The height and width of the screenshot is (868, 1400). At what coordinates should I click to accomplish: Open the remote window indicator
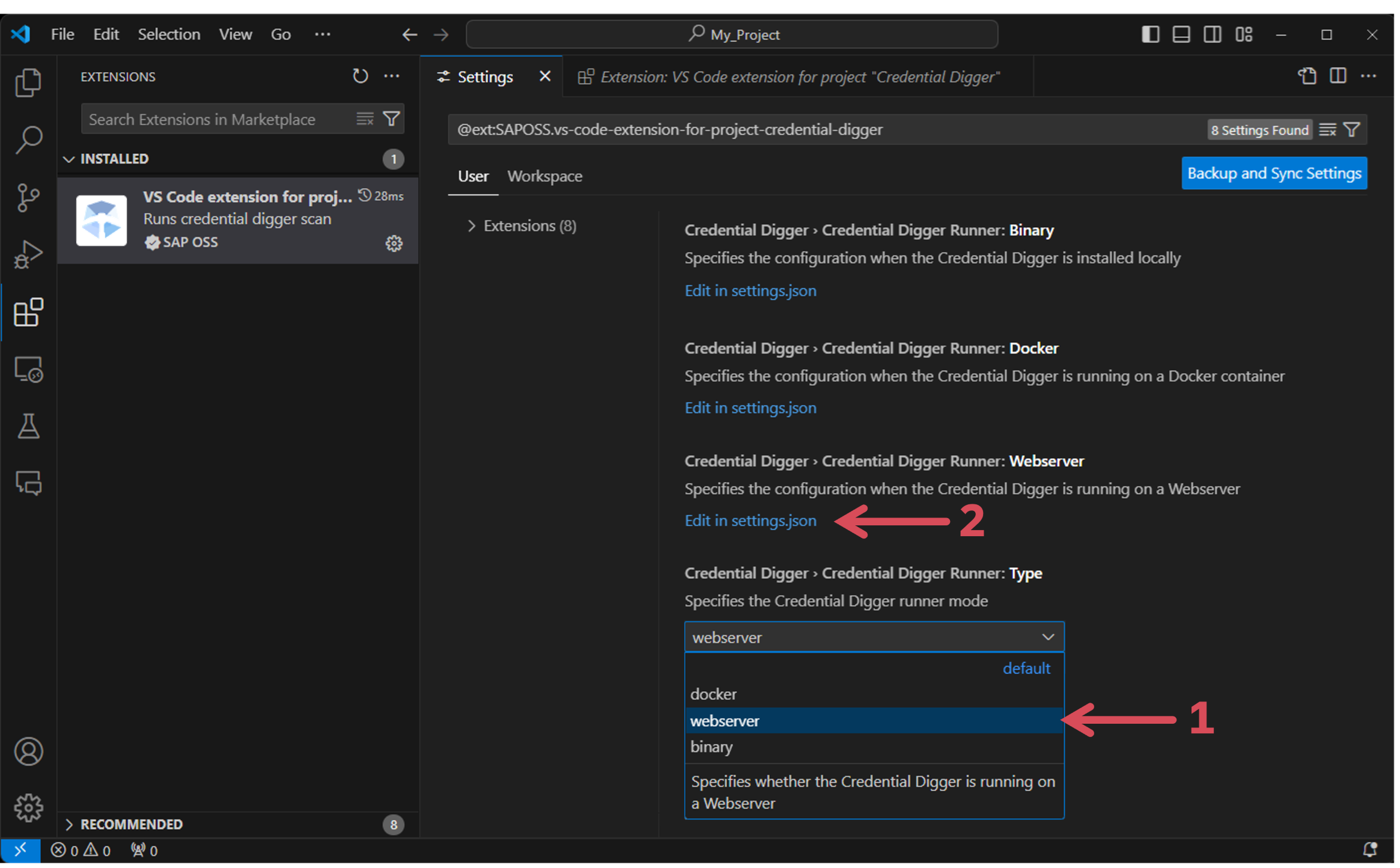[x=20, y=850]
